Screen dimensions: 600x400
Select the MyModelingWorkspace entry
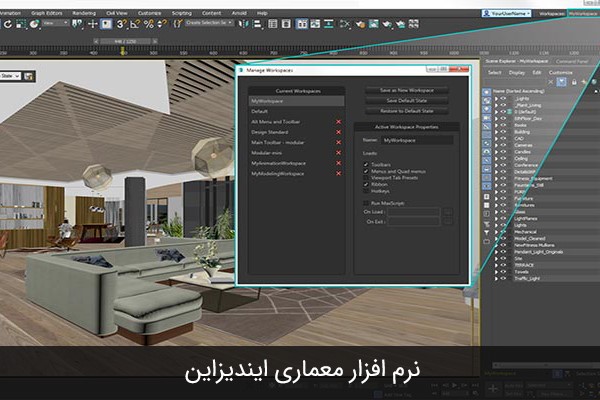[x=296, y=173]
